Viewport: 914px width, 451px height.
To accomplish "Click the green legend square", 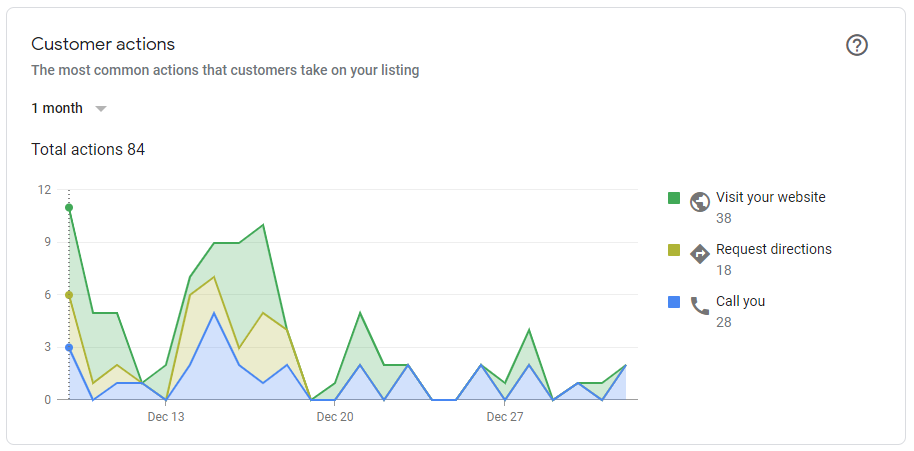I will tap(674, 198).
